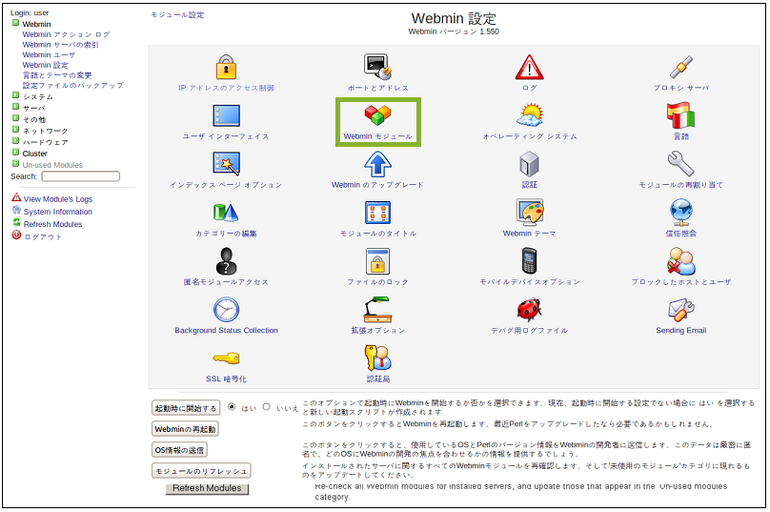The height and width of the screenshot is (512, 770).
Task: Open the モジュールの再割り当て wrench icon
Action: click(x=681, y=163)
